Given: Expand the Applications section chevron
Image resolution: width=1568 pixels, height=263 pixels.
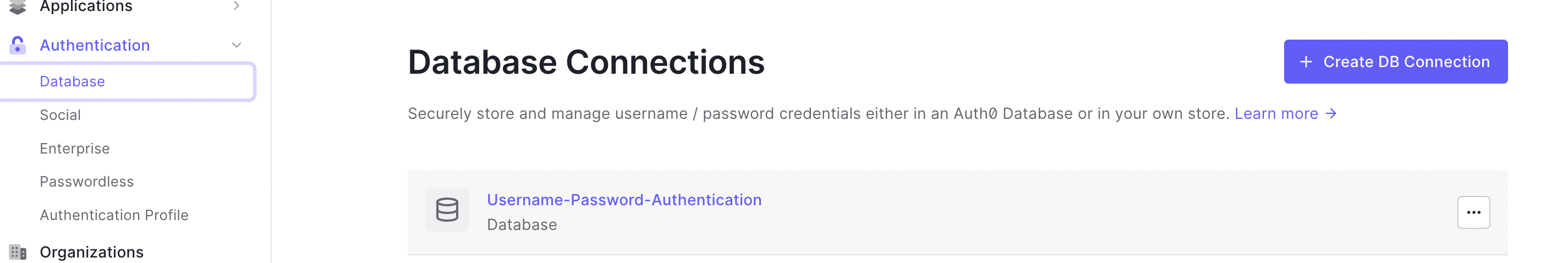Looking at the screenshot, I should point(236,6).
